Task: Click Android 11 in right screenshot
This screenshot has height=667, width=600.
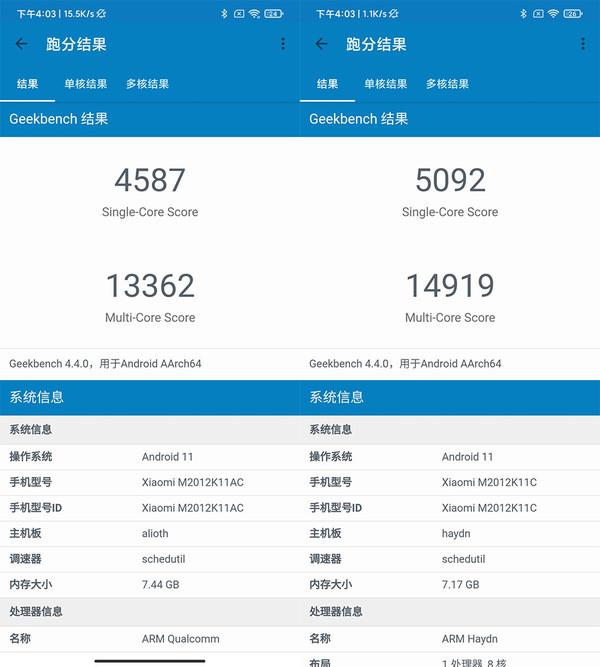Action: pos(468,457)
